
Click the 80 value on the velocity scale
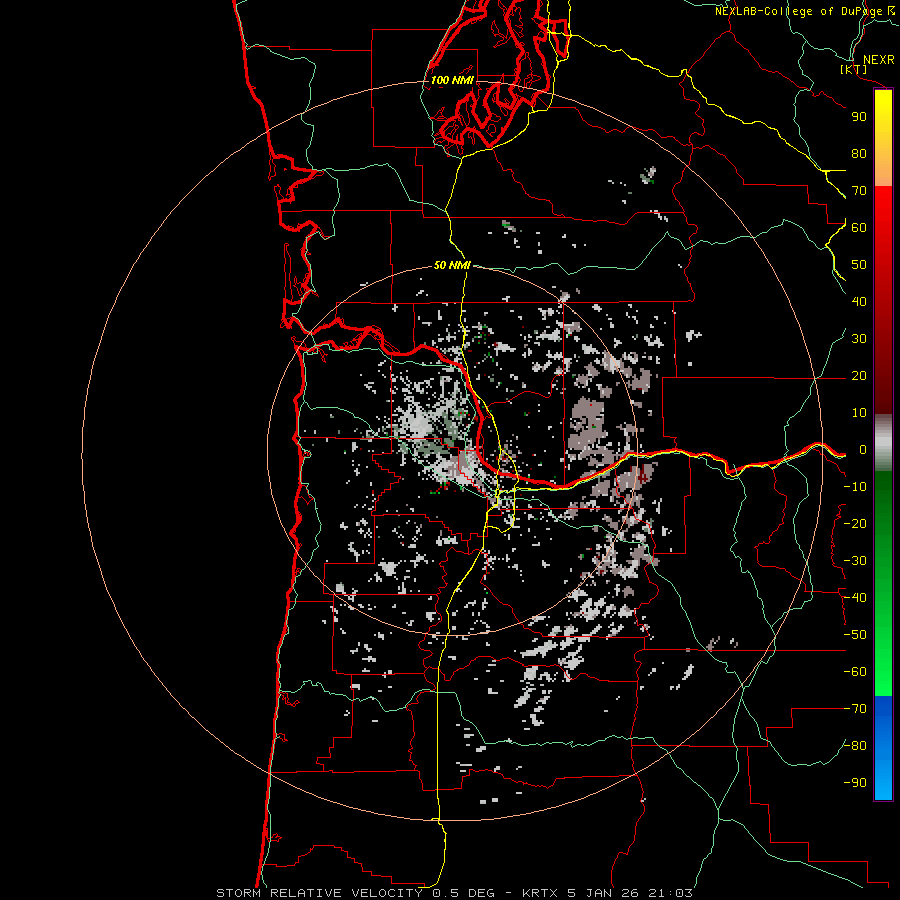[859, 154]
